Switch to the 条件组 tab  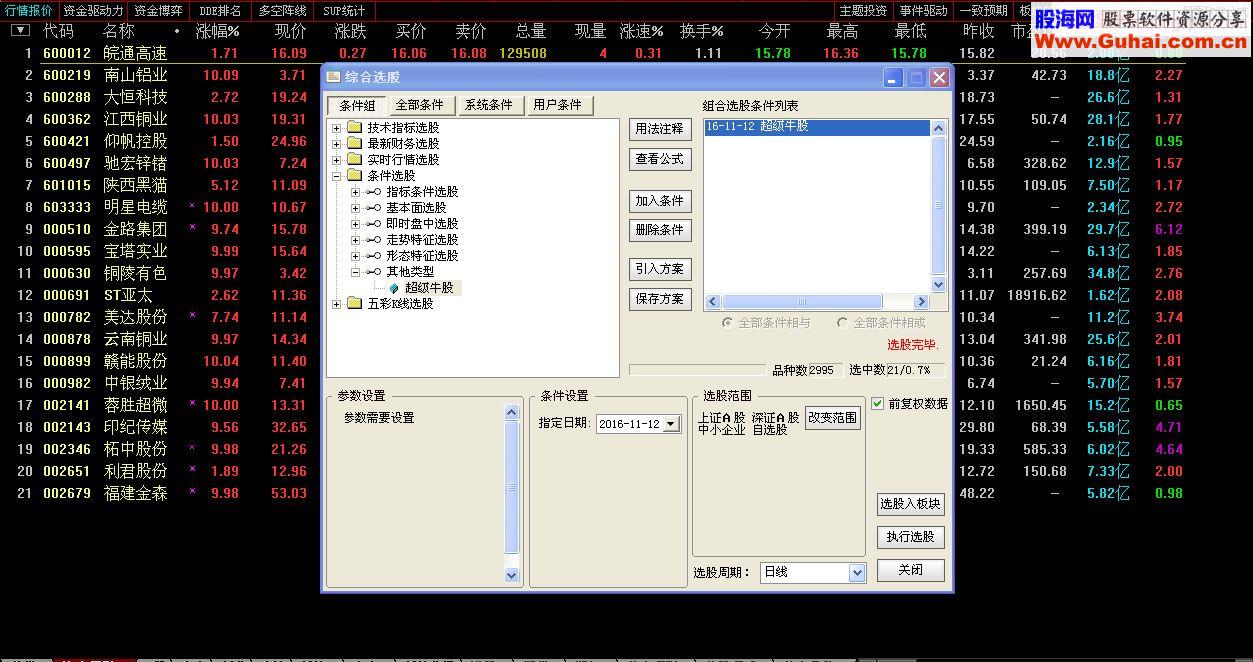(x=357, y=106)
